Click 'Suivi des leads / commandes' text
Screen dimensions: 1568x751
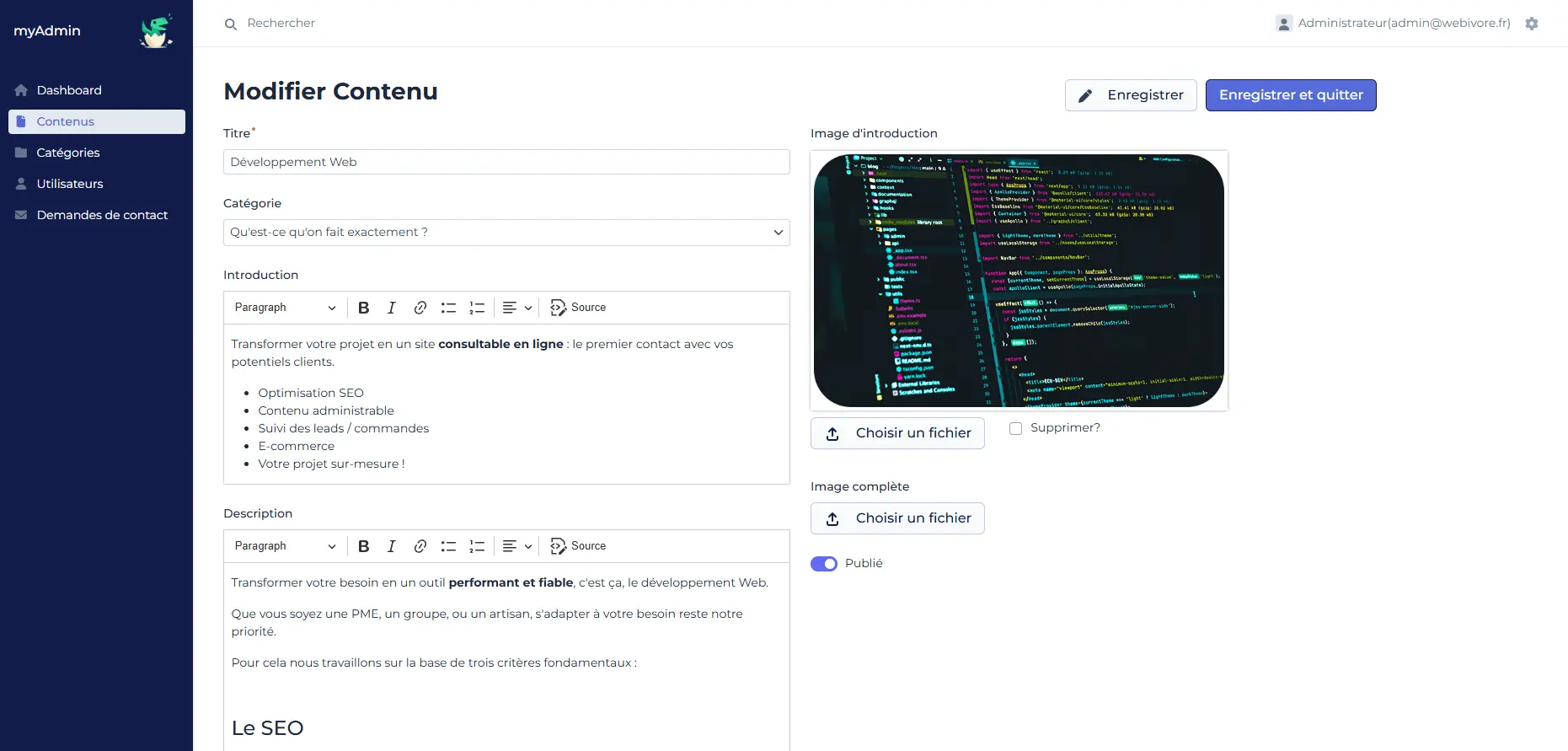point(344,428)
